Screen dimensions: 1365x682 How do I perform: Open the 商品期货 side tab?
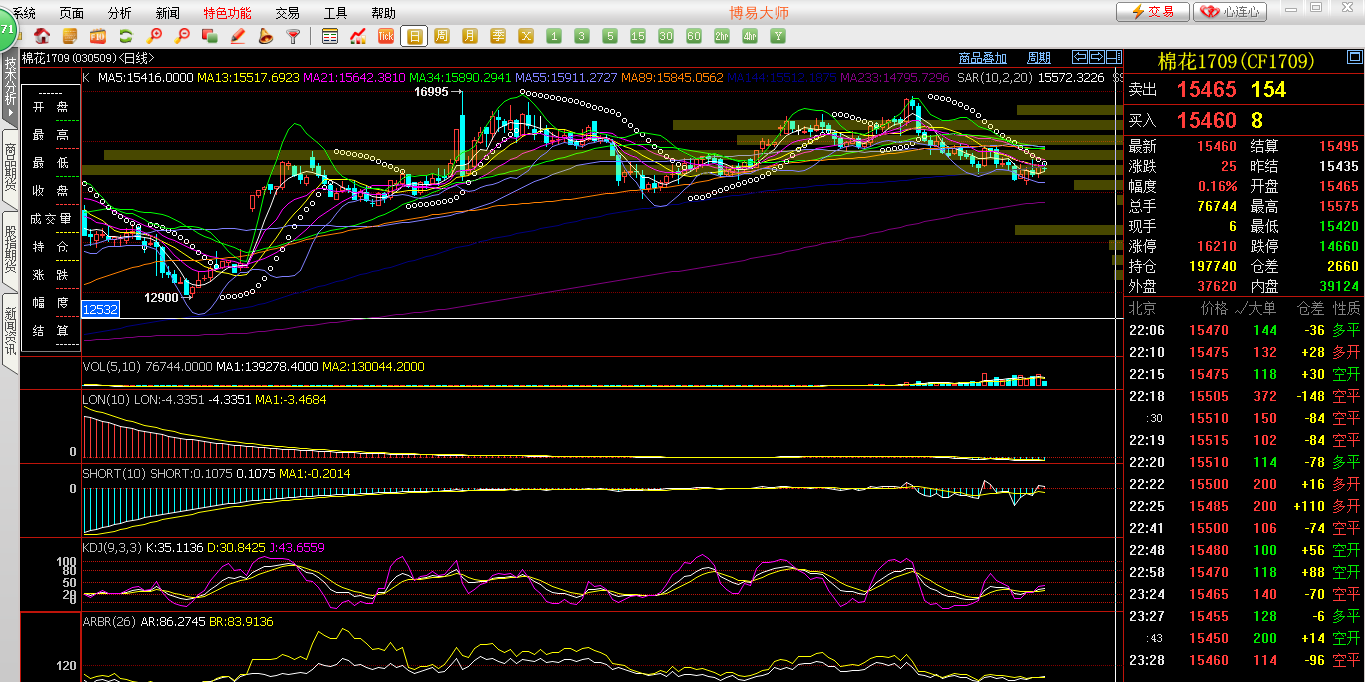tap(10, 167)
